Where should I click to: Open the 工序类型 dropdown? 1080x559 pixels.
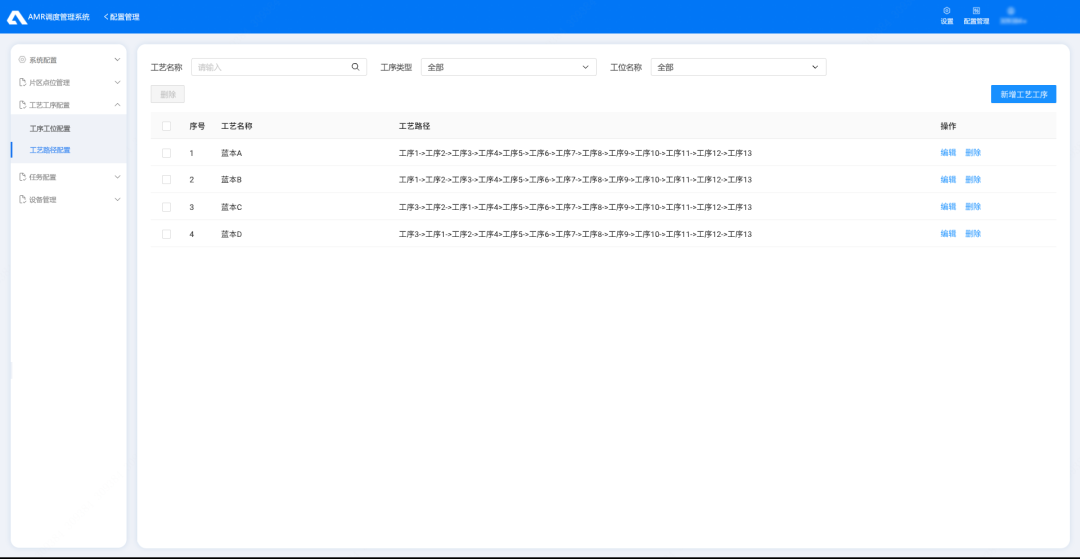pyautogui.click(x=508, y=67)
